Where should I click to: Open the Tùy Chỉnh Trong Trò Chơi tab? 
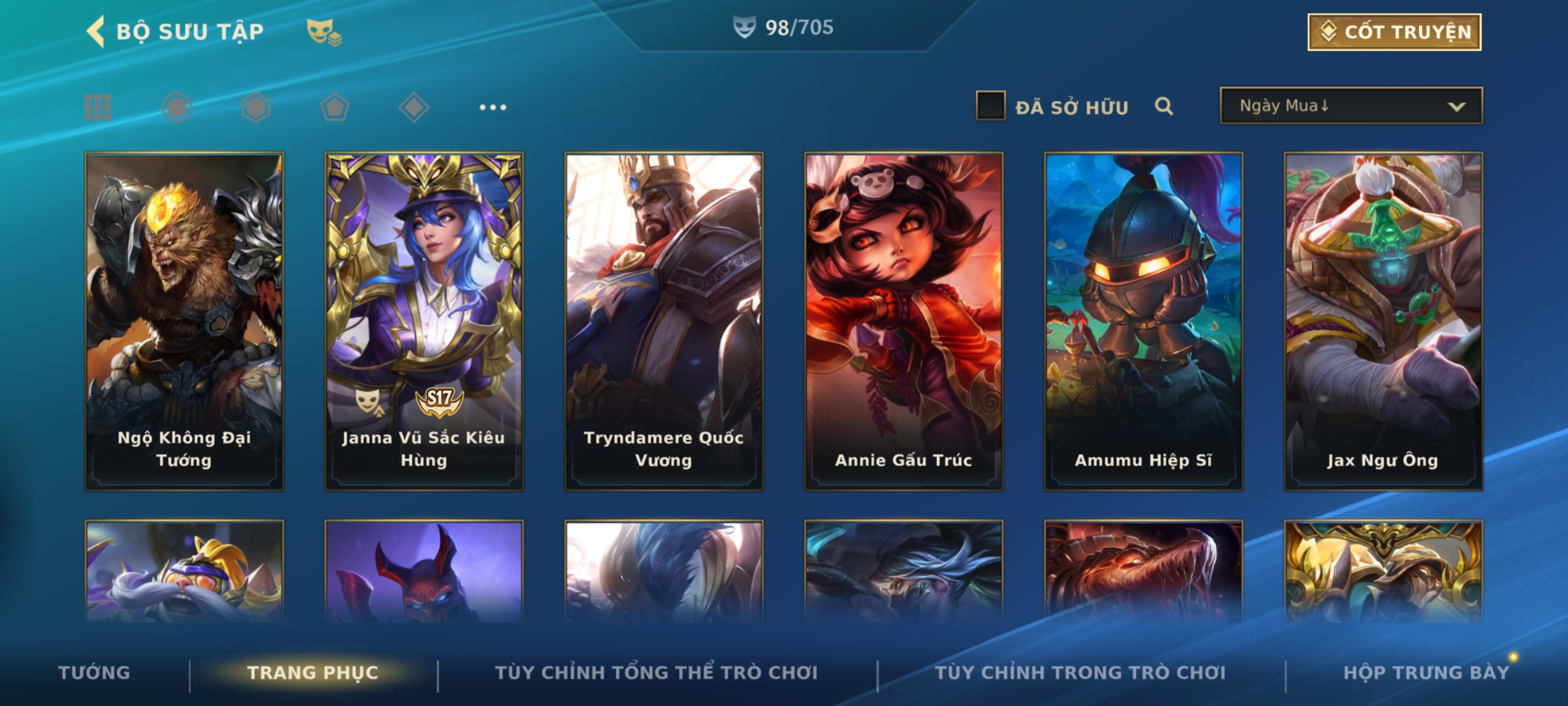pos(1081,673)
